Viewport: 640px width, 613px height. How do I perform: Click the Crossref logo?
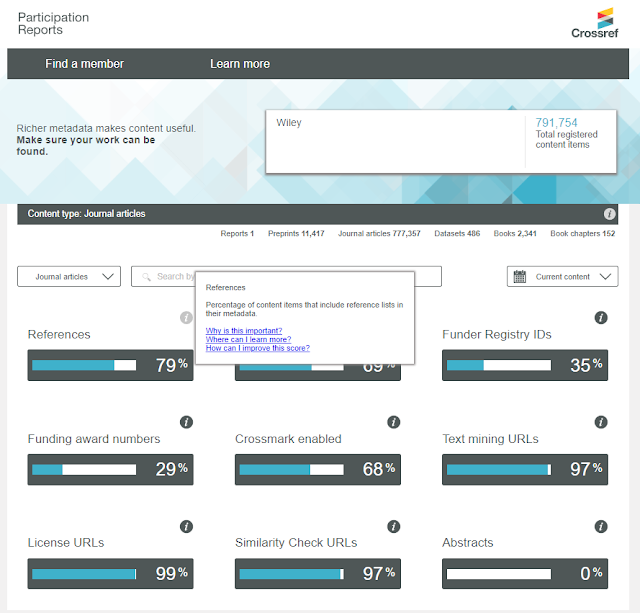coord(595,23)
